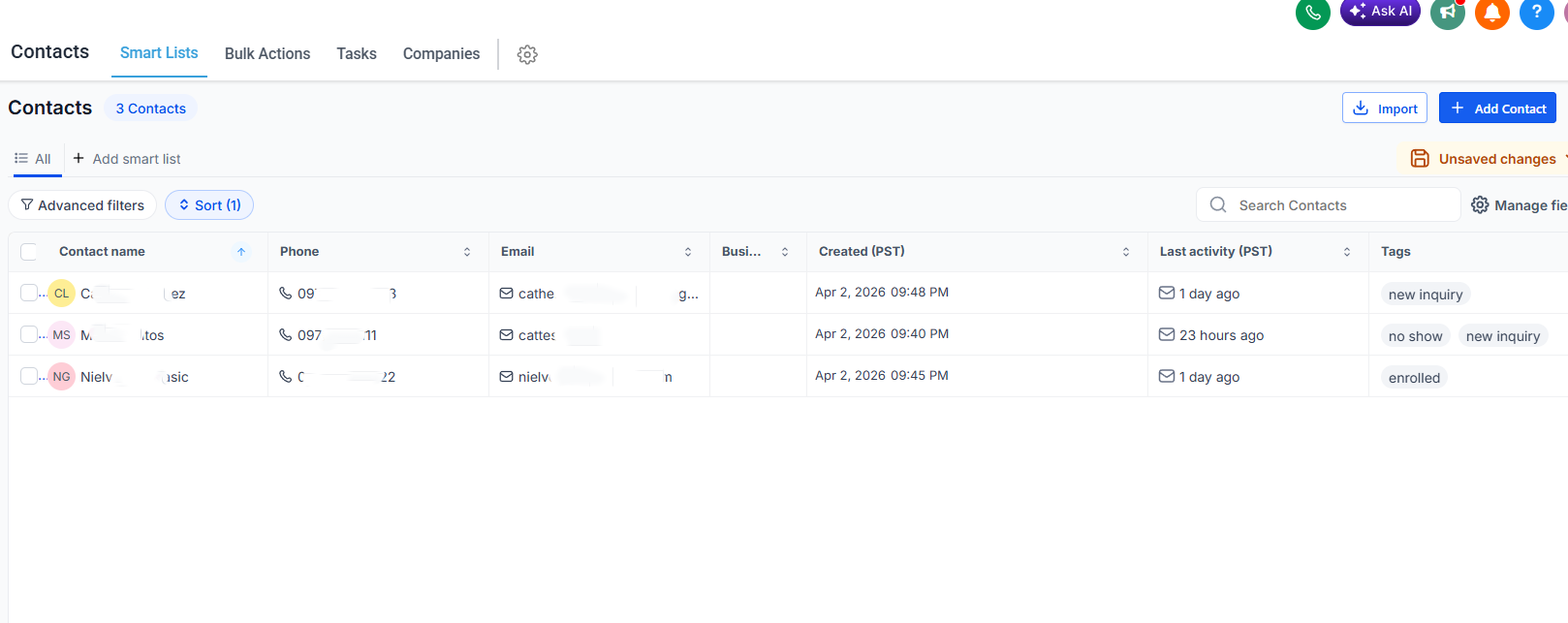Click the 'enrolled' tag
This screenshot has width=1568, height=623.
point(1414,378)
